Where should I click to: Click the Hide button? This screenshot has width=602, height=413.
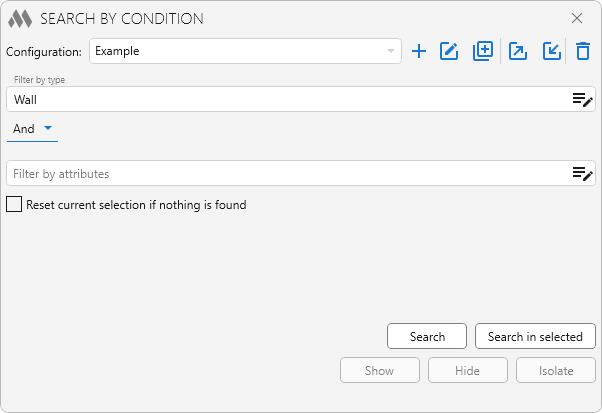coord(467,371)
